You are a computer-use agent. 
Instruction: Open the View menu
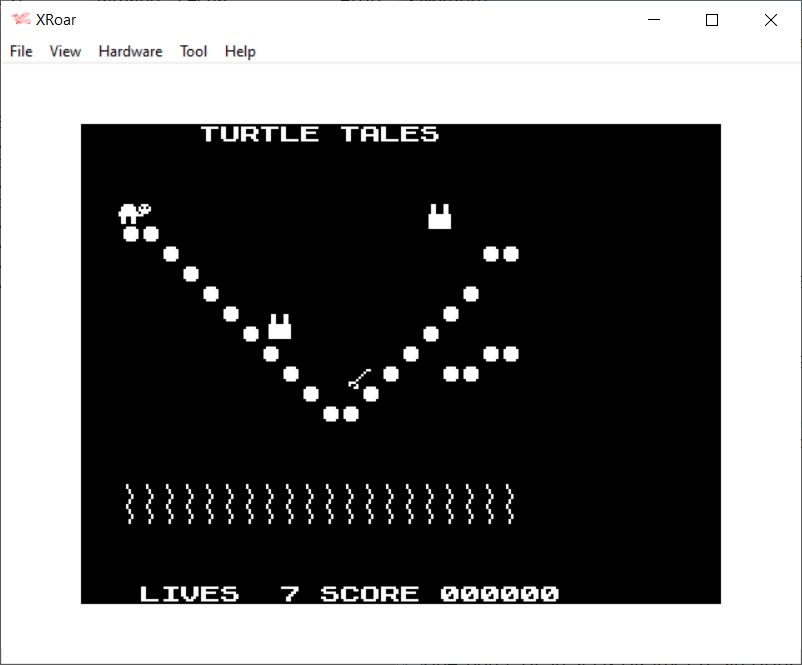point(65,51)
